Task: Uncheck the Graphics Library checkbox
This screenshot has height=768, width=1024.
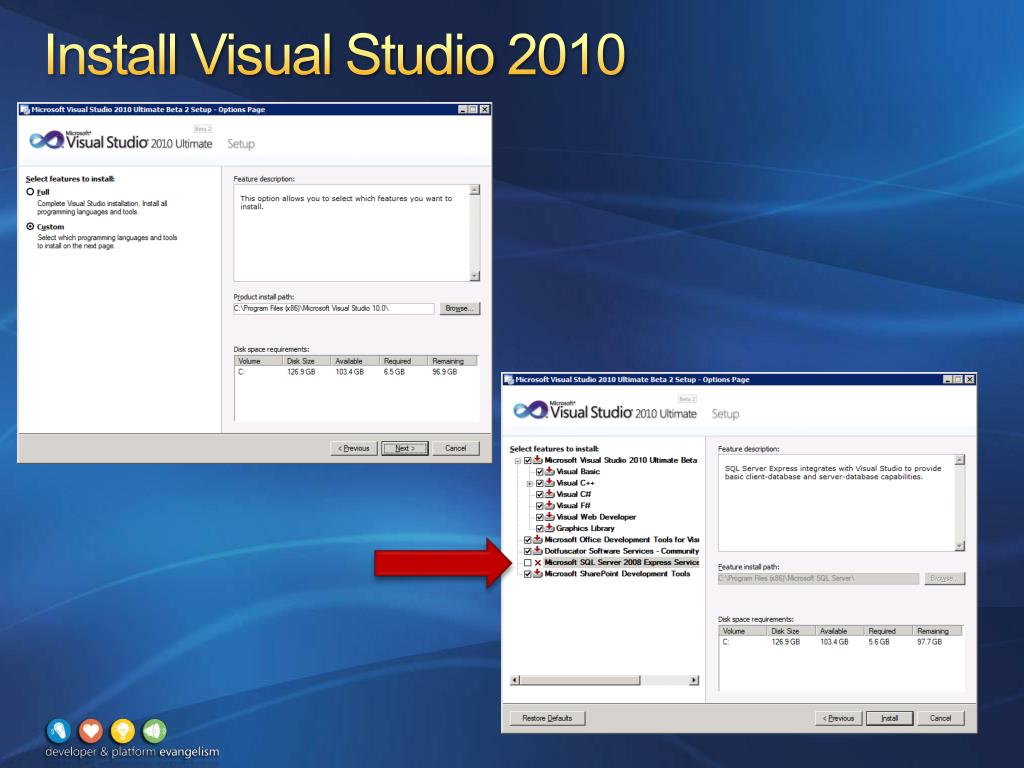Action: coord(539,528)
